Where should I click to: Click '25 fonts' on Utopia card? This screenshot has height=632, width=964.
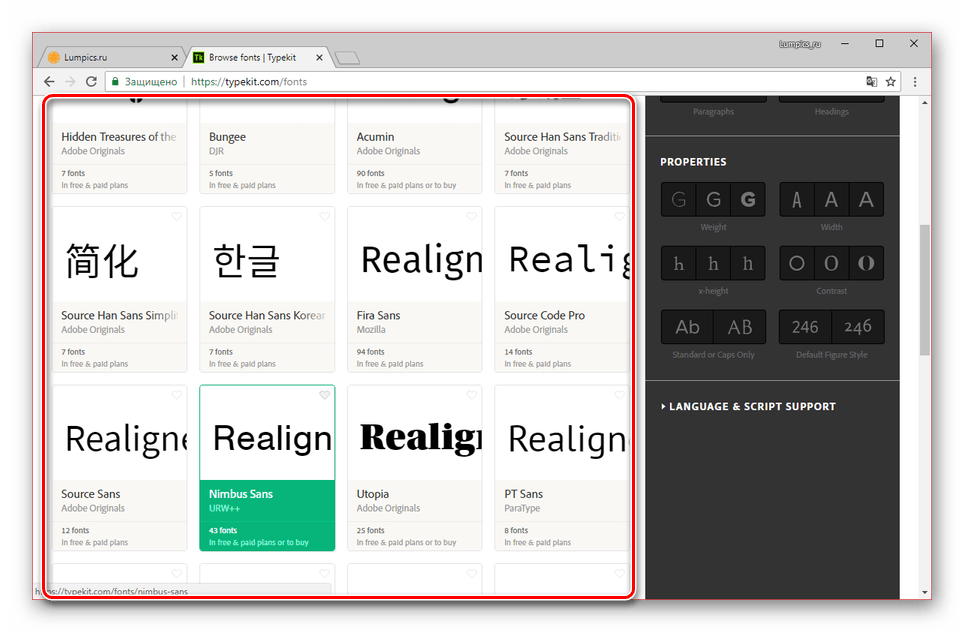point(370,531)
